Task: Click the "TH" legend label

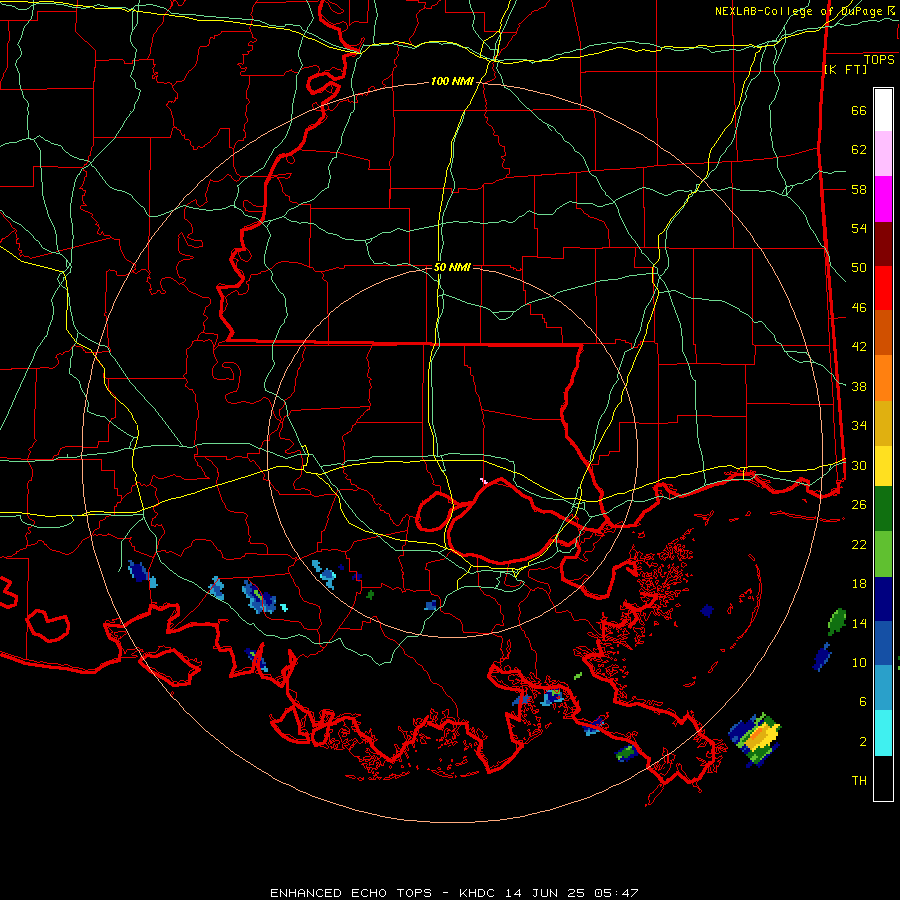Action: coord(859,781)
